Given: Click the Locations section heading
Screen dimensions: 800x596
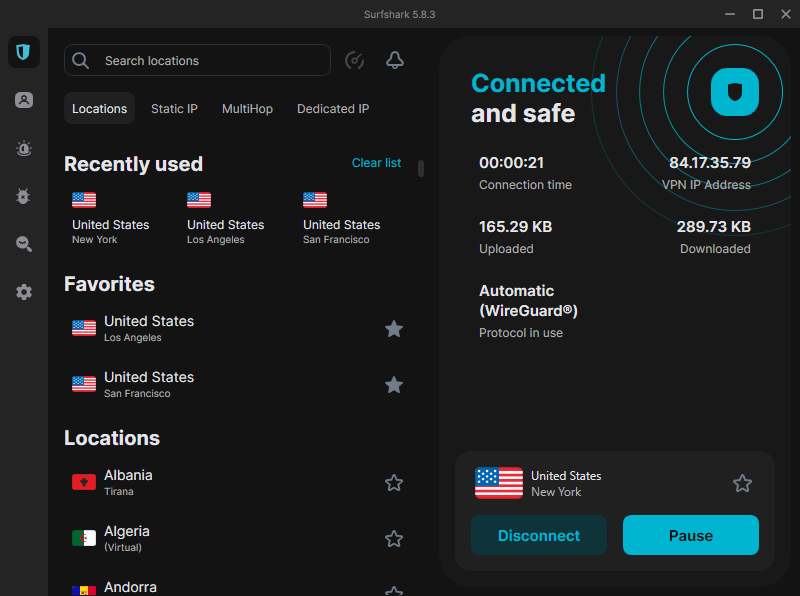Looking at the screenshot, I should 112,438.
